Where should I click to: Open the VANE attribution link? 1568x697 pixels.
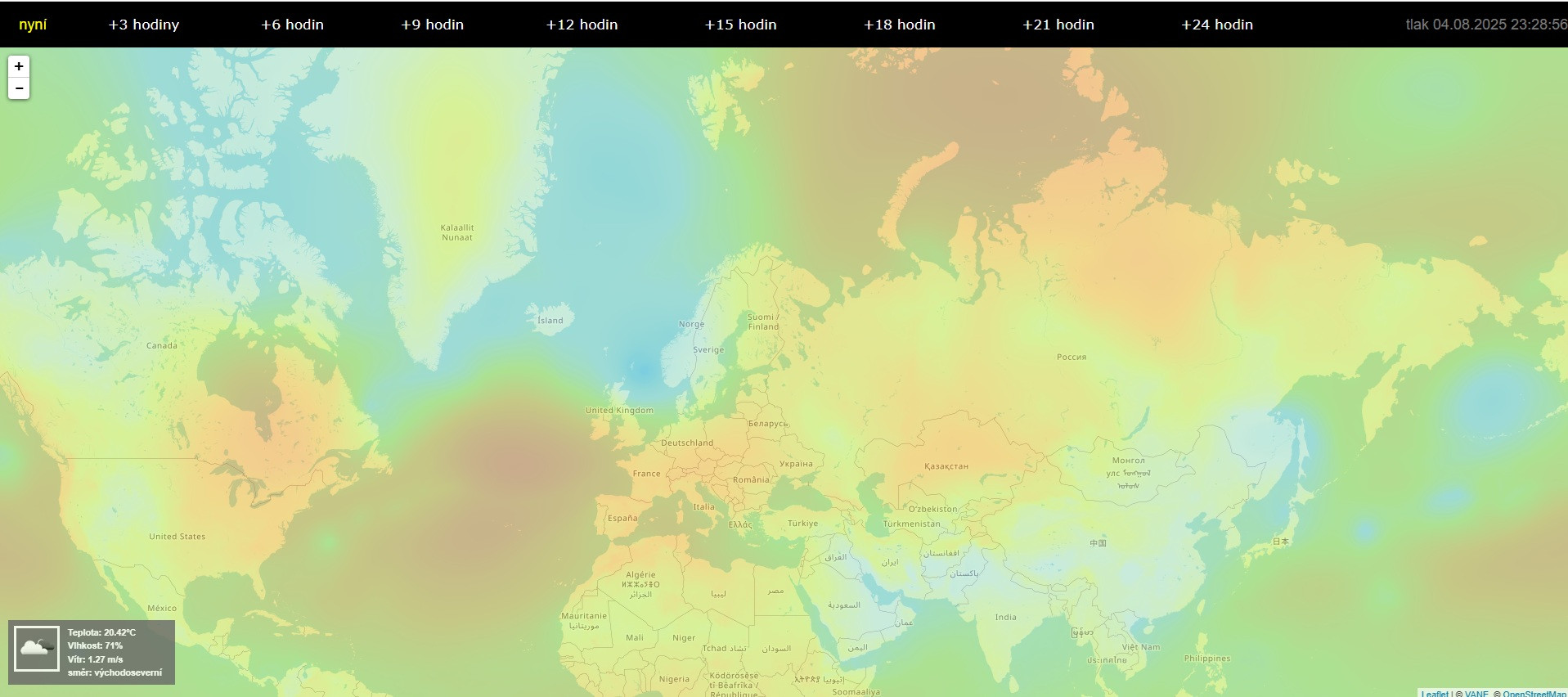(x=1476, y=694)
